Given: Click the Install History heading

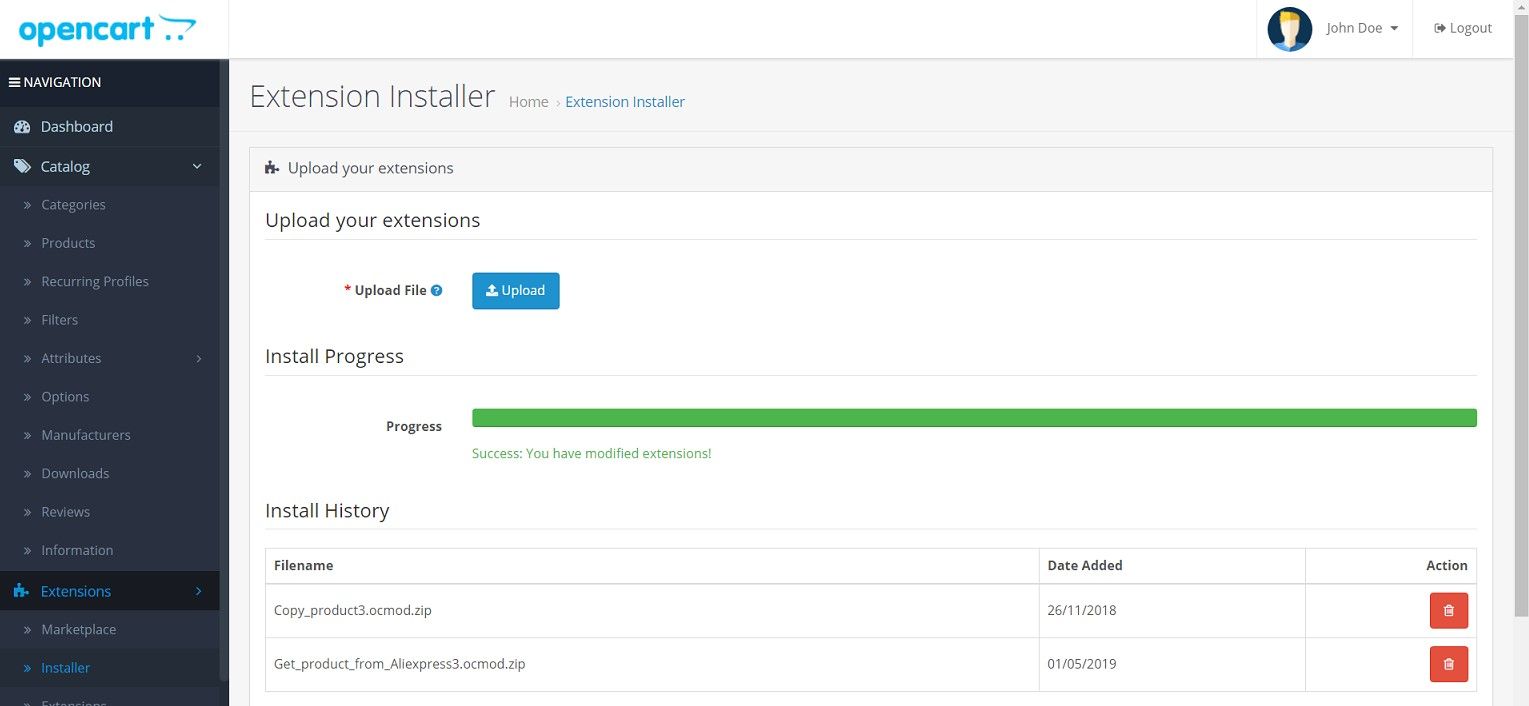Looking at the screenshot, I should (x=327, y=511).
